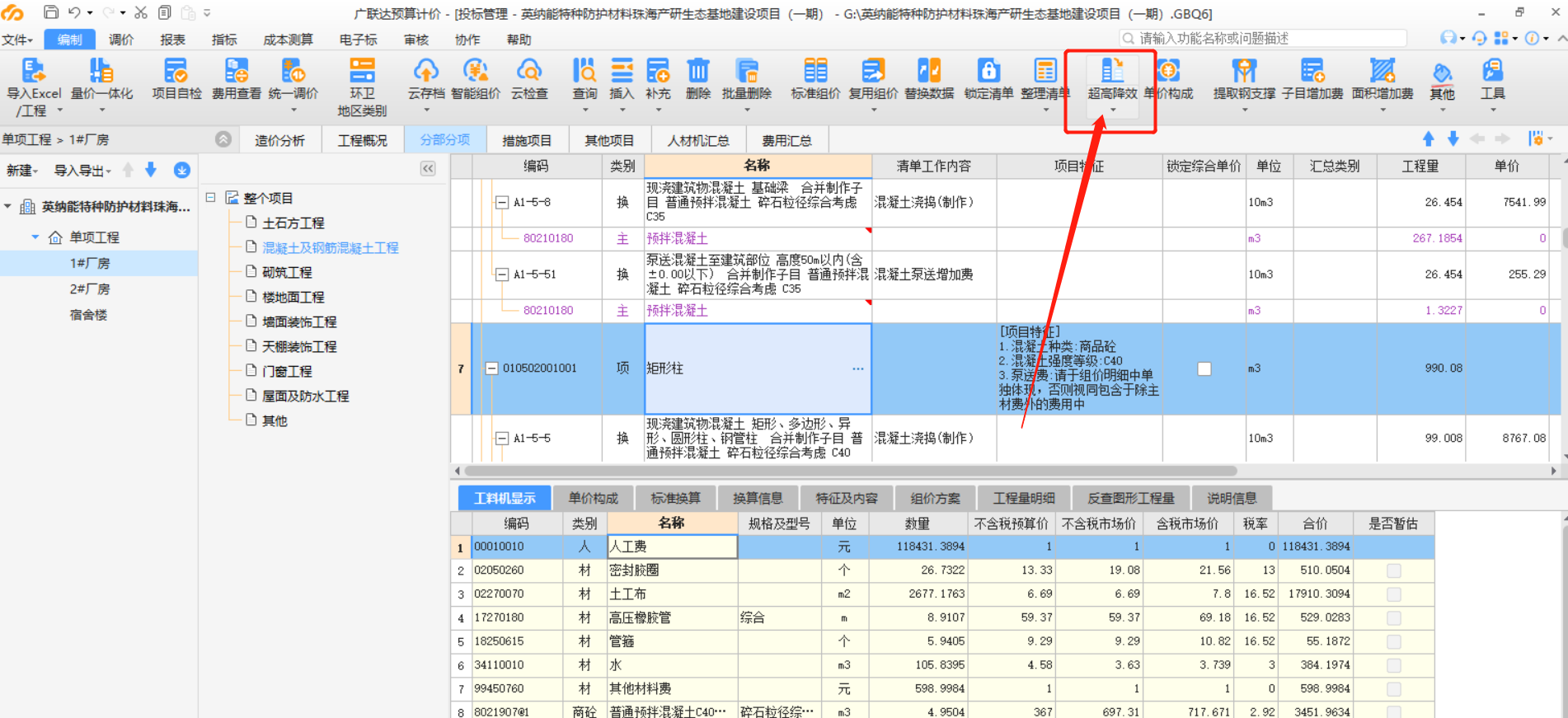The image size is (1568, 718).
Task: Collapse the A1-5-8 row
Action: click(501, 202)
